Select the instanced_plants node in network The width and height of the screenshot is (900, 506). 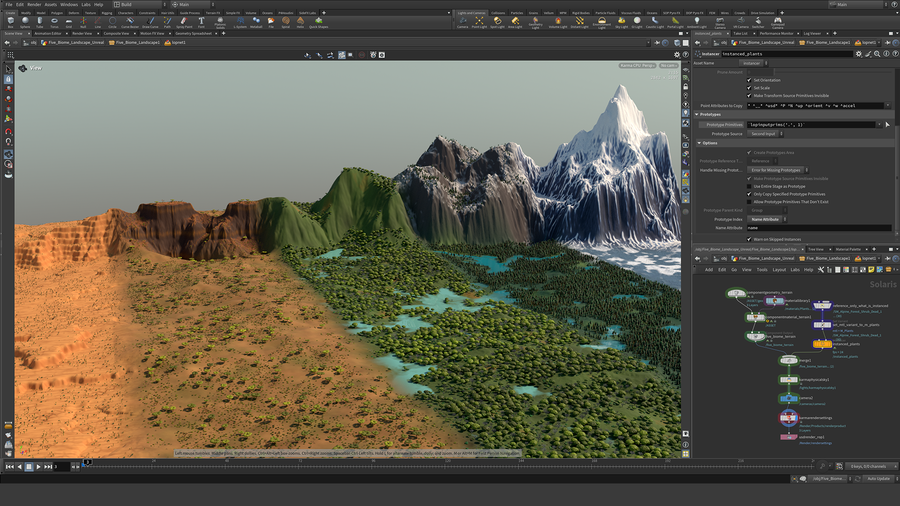point(822,344)
